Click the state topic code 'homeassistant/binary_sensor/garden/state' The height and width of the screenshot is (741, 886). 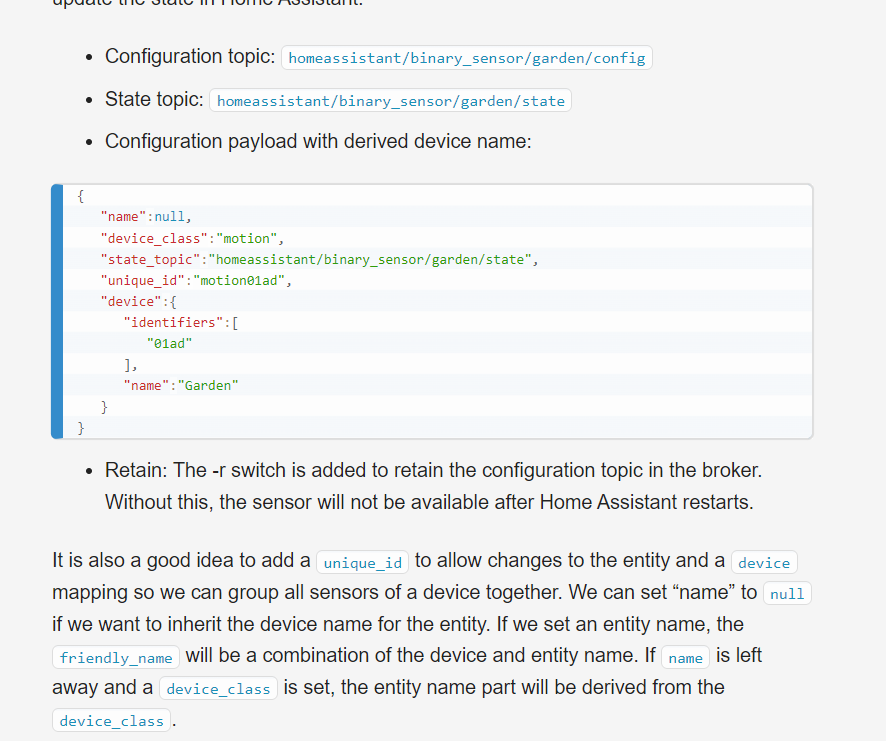coord(390,101)
